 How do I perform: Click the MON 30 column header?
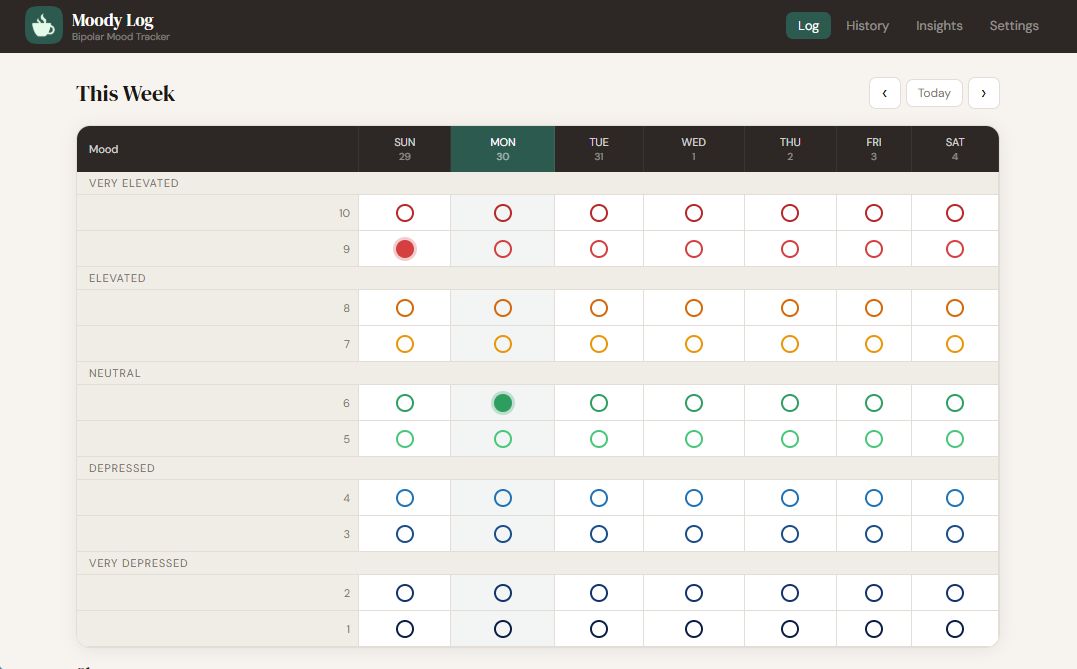coord(502,148)
